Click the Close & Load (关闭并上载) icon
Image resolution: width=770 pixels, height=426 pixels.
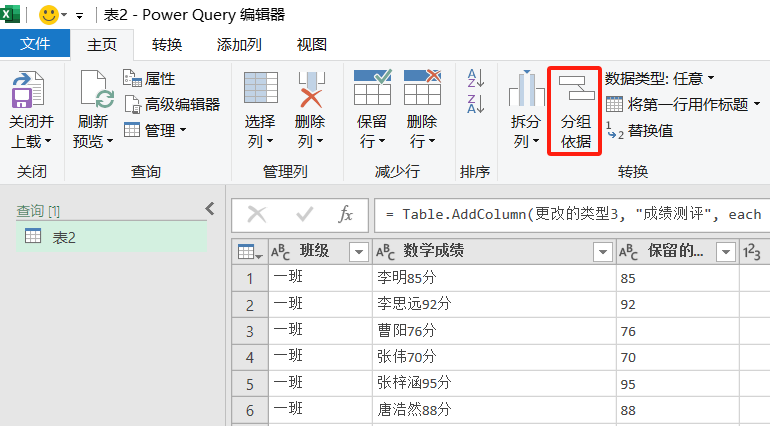pyautogui.click(x=28, y=89)
